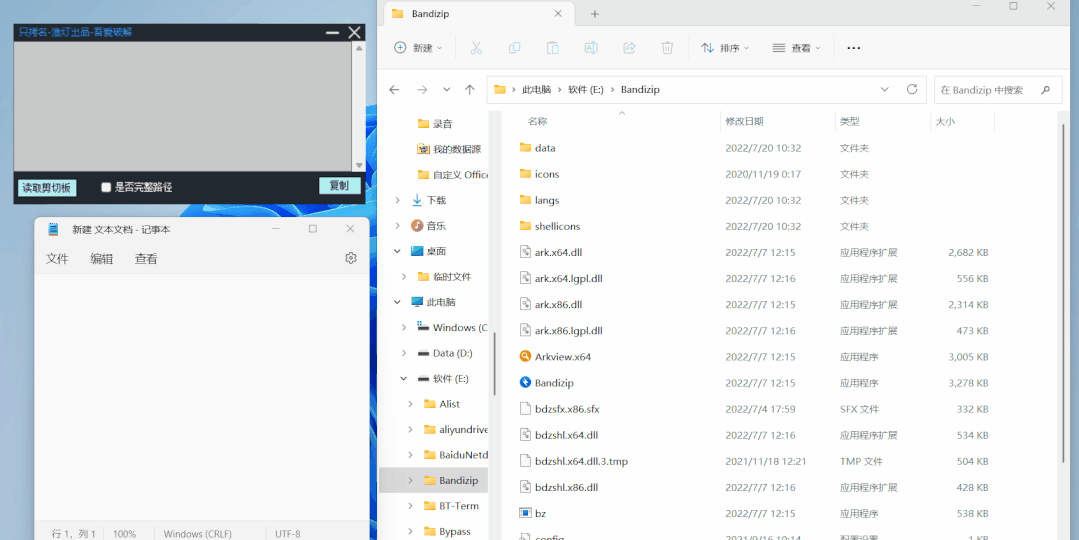Screen dimensions: 1079x540
Task: Open Notepad View menu (查看)
Action: click(x=146, y=259)
